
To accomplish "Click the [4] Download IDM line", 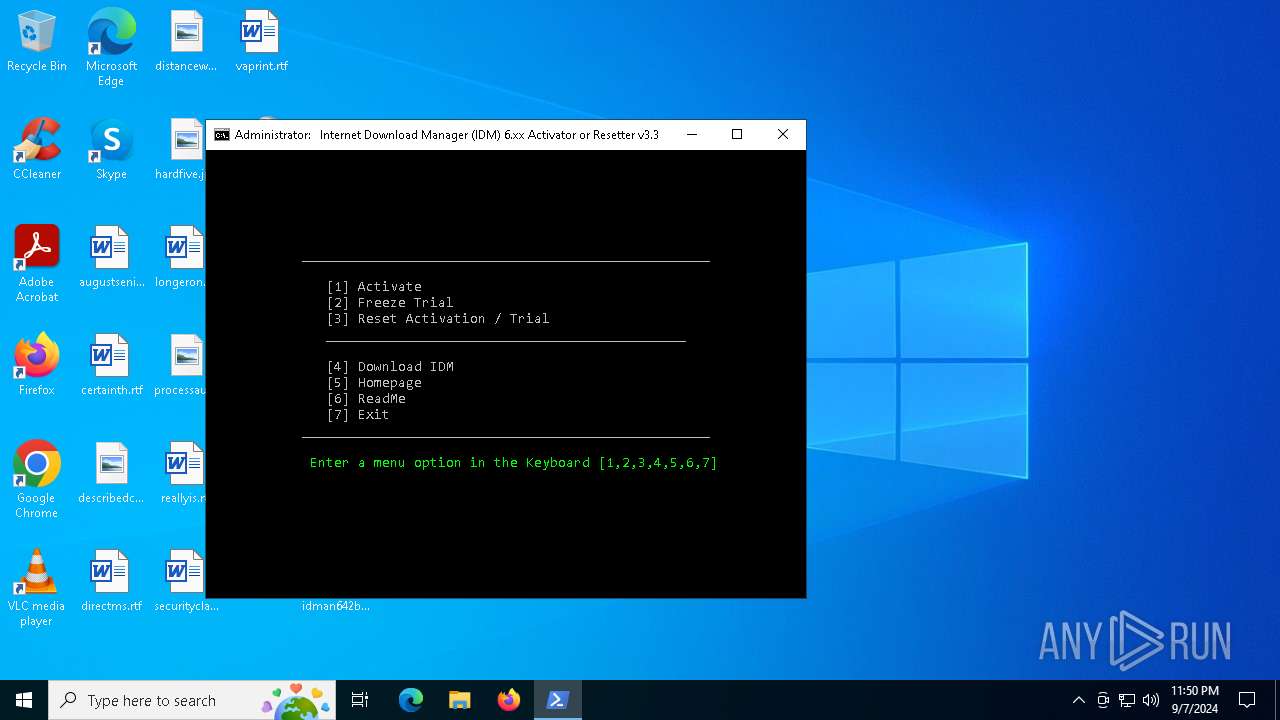I will point(390,367).
